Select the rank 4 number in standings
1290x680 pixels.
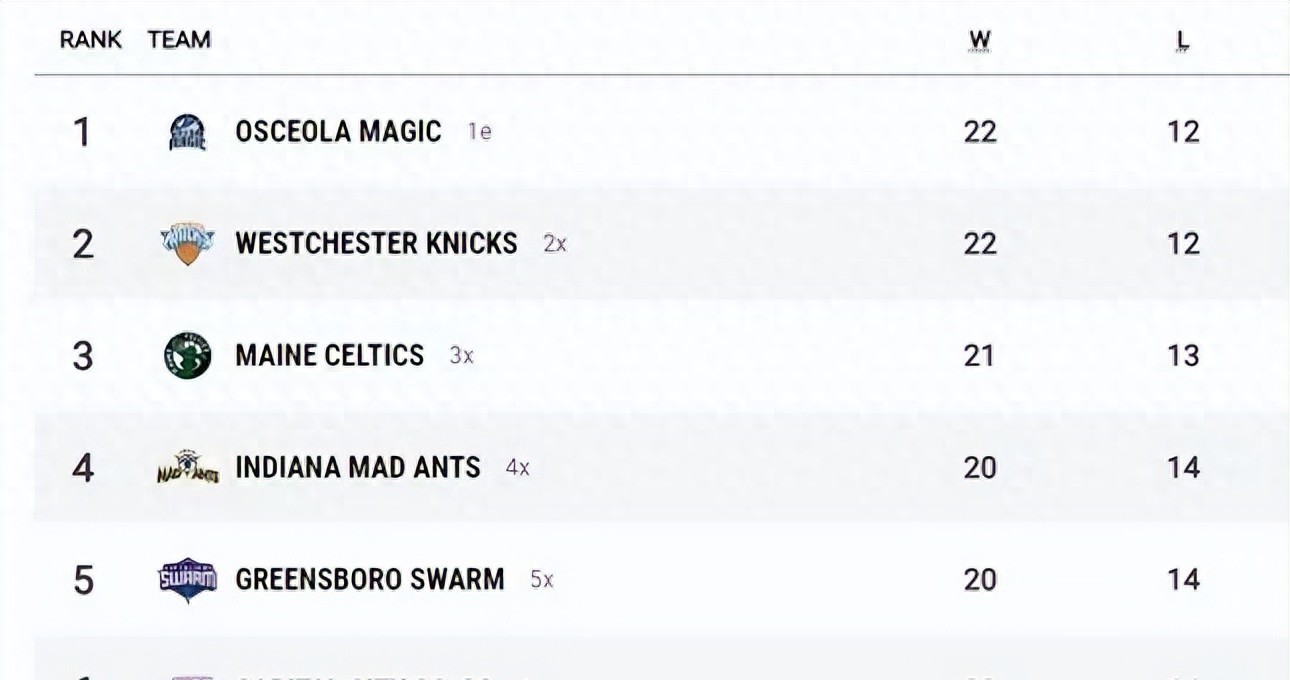tap(83, 468)
